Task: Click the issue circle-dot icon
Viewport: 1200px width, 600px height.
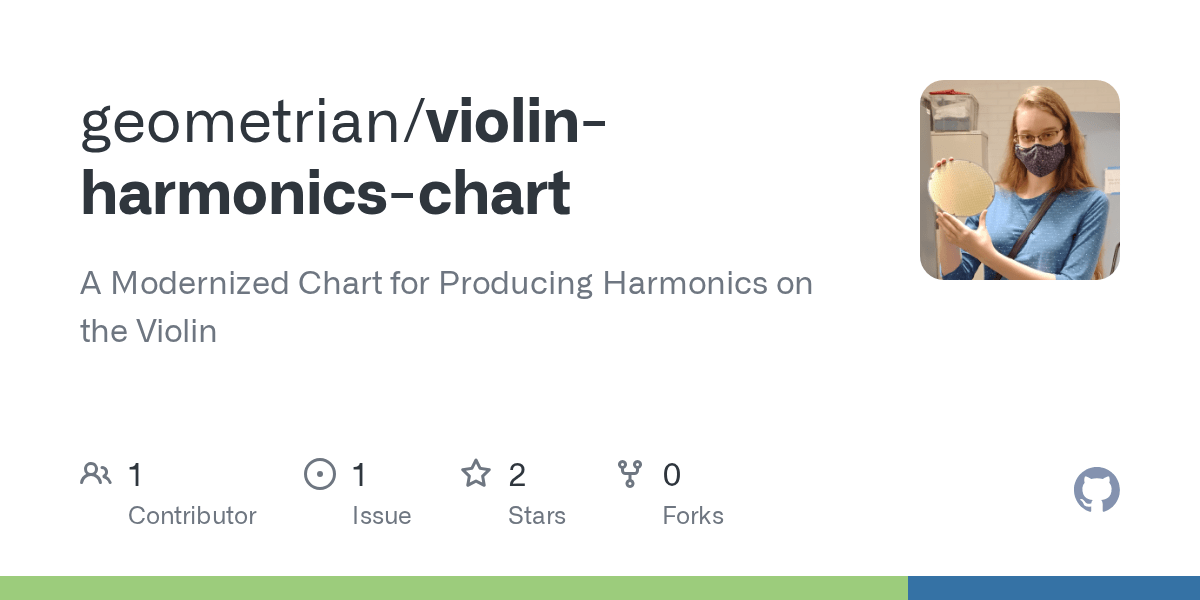Action: click(x=320, y=474)
